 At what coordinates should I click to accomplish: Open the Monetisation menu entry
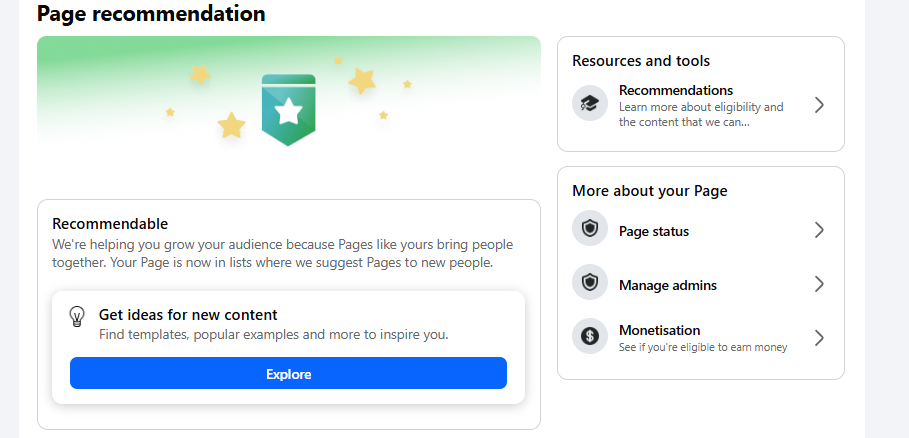point(659,330)
